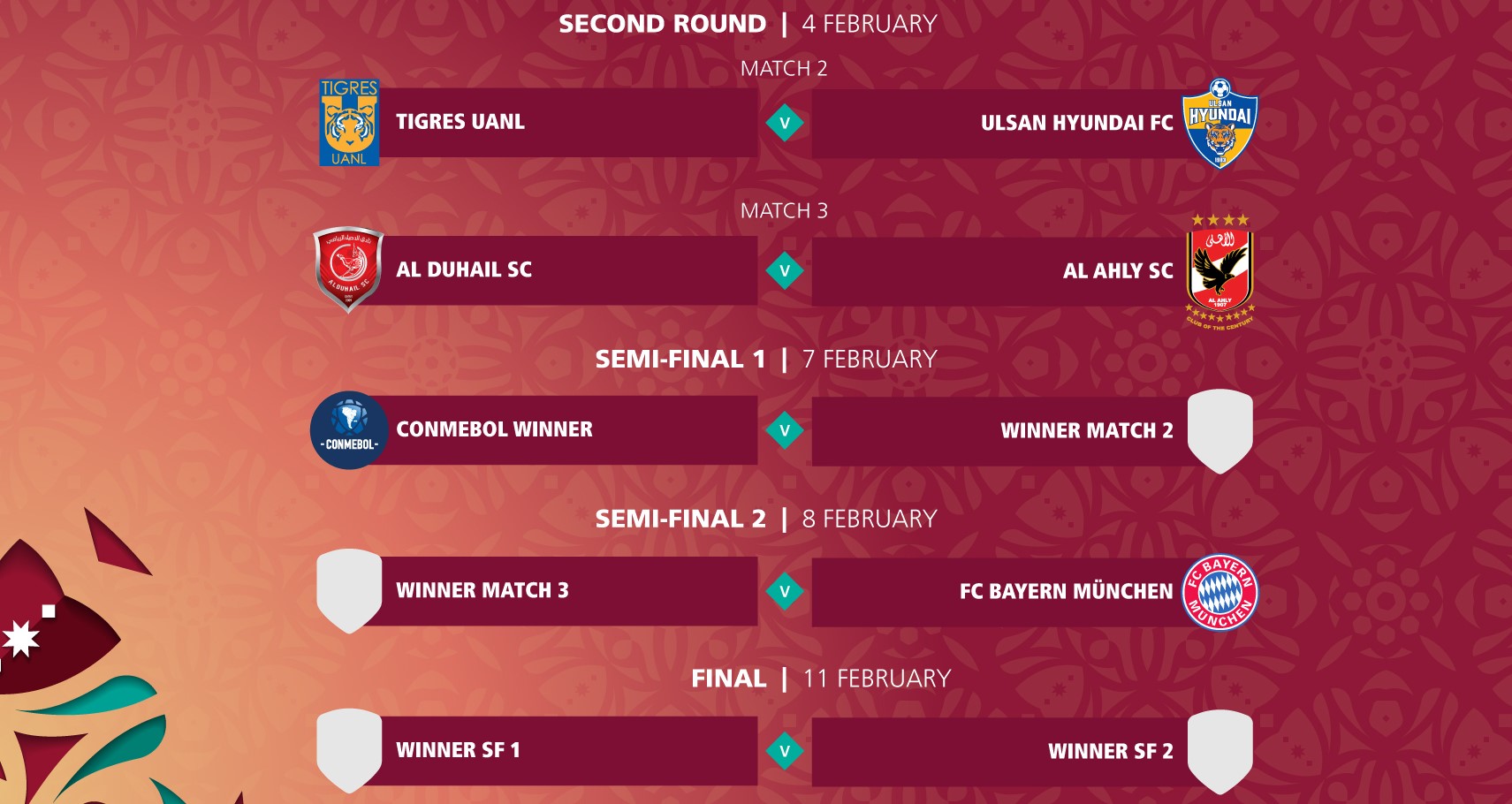Select the Al Duhail SC team bar
The height and width of the screenshot is (804, 1512).
pos(566,269)
